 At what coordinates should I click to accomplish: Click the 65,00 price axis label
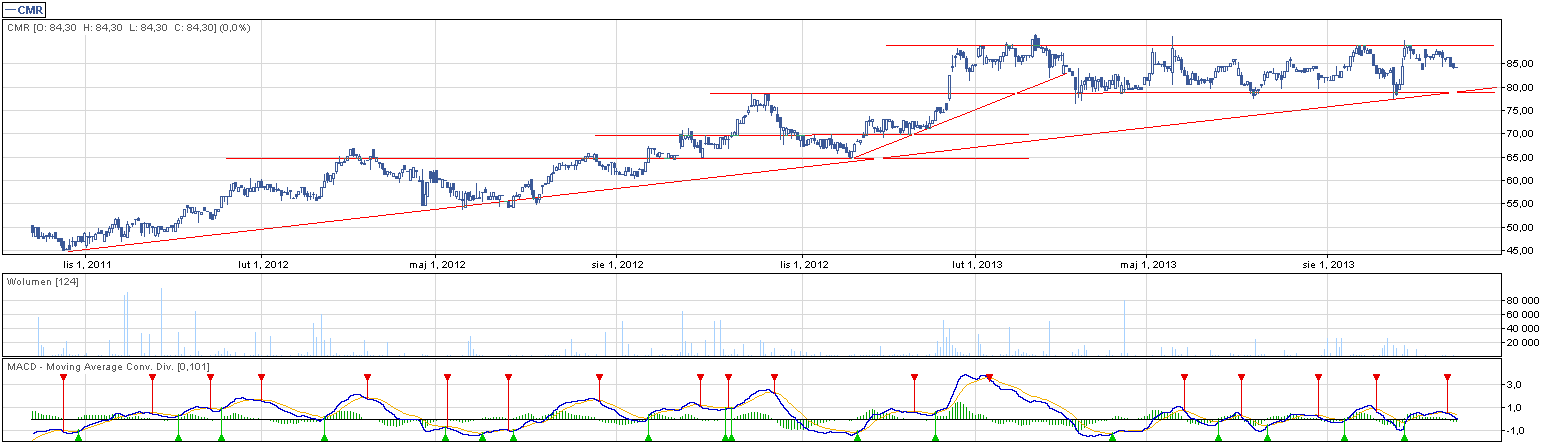[x=1522, y=158]
